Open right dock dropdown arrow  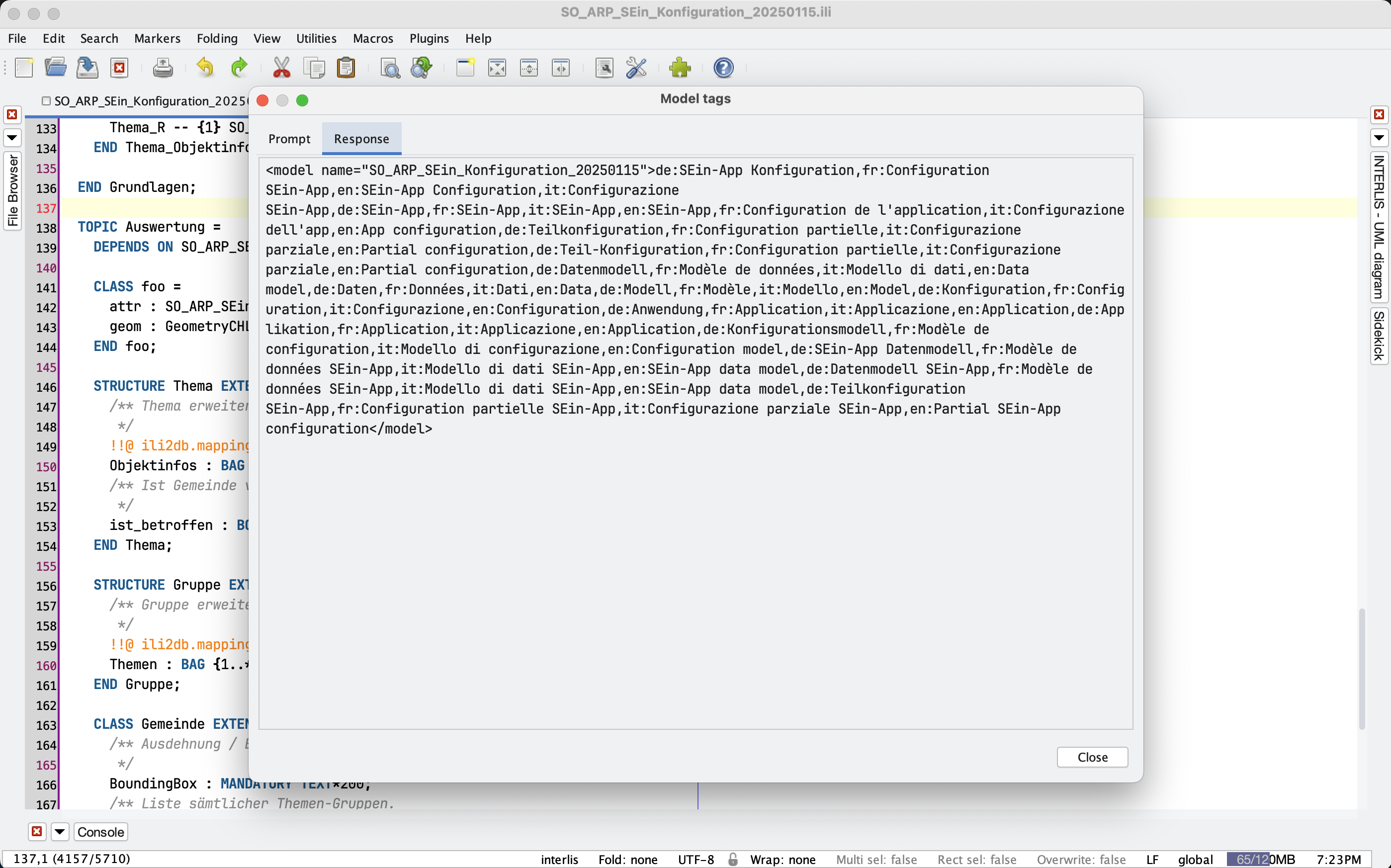pyautogui.click(x=1379, y=137)
